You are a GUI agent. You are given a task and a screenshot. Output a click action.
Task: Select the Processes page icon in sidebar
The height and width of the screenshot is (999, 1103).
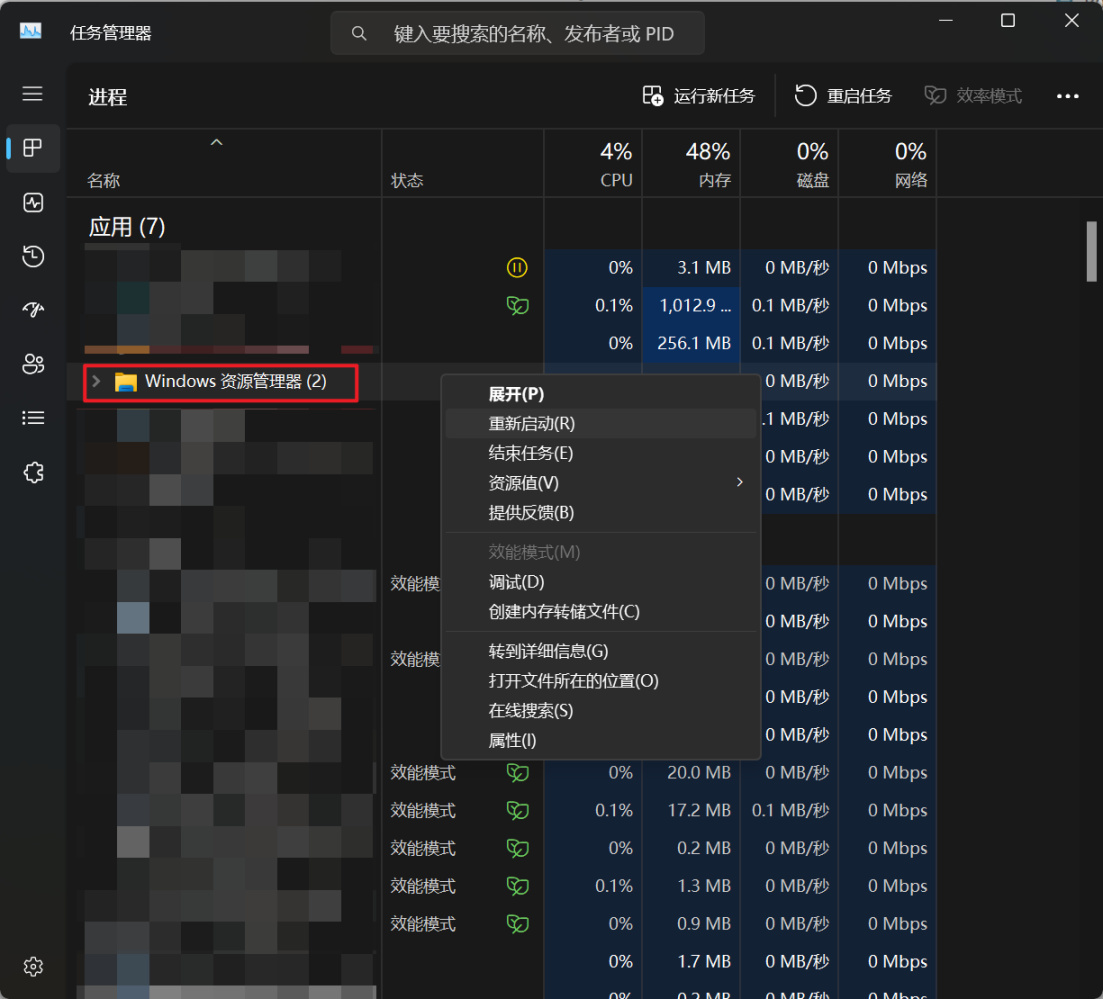click(x=32, y=148)
